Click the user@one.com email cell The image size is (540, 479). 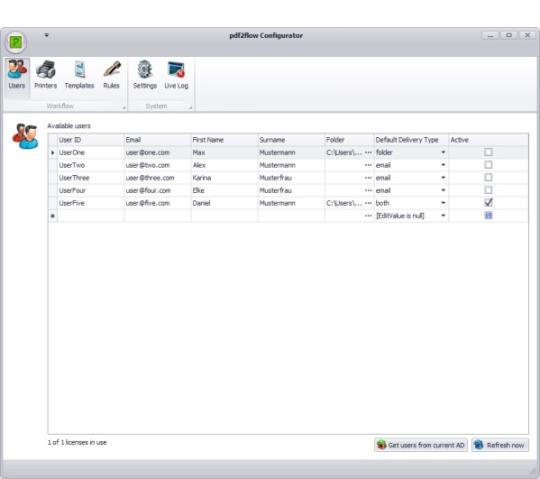tap(157, 152)
